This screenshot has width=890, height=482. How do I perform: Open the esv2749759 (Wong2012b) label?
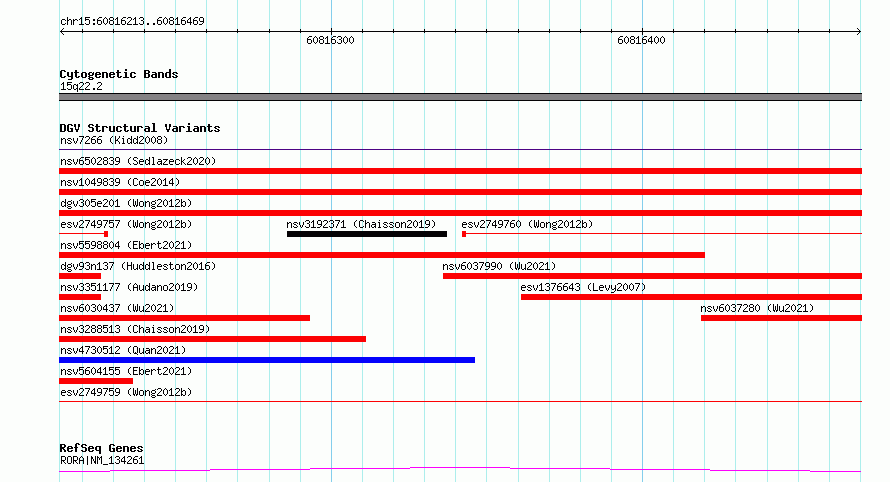pyautogui.click(x=126, y=393)
